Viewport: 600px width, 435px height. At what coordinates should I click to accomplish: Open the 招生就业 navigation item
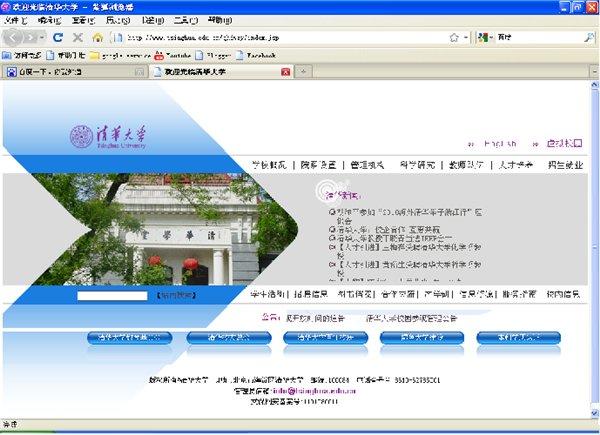click(x=565, y=165)
